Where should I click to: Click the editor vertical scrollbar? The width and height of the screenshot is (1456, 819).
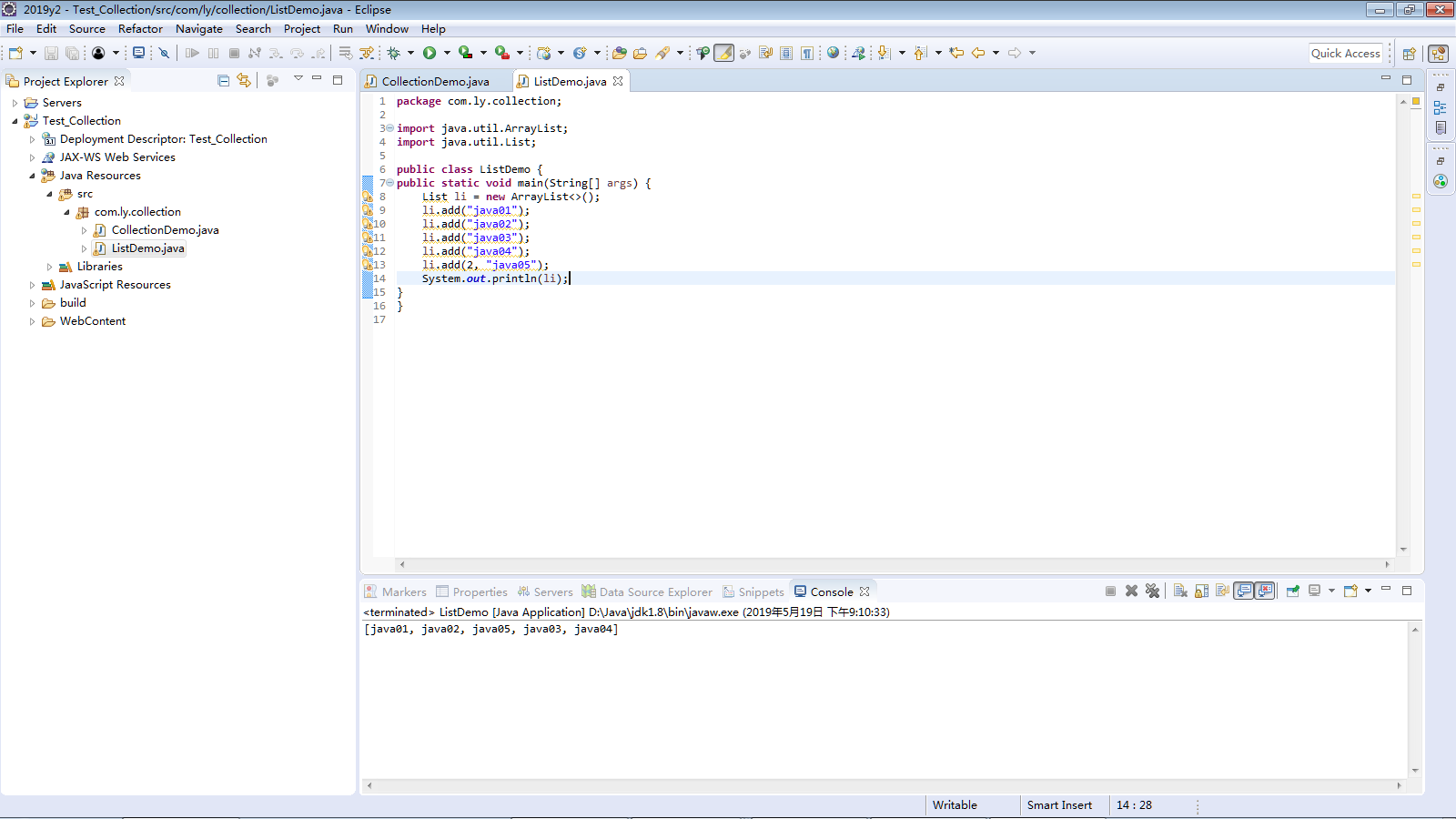coord(1403,325)
